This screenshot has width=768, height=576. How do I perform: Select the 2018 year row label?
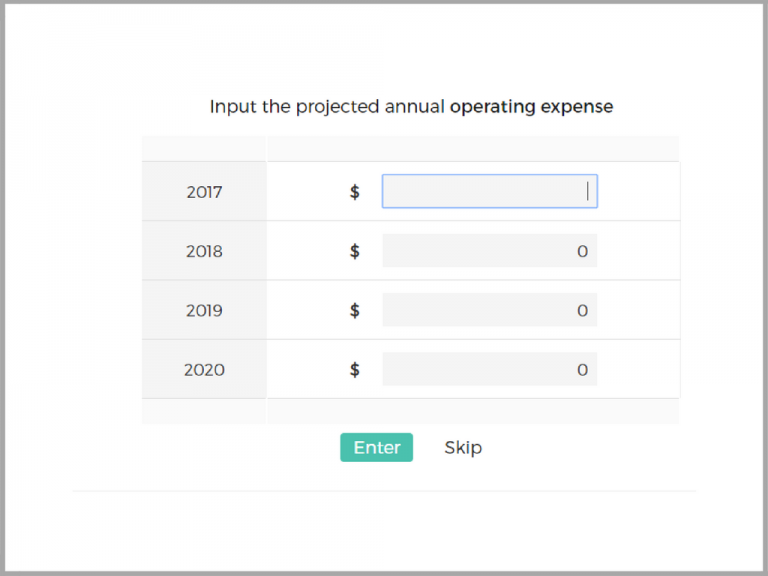(204, 251)
